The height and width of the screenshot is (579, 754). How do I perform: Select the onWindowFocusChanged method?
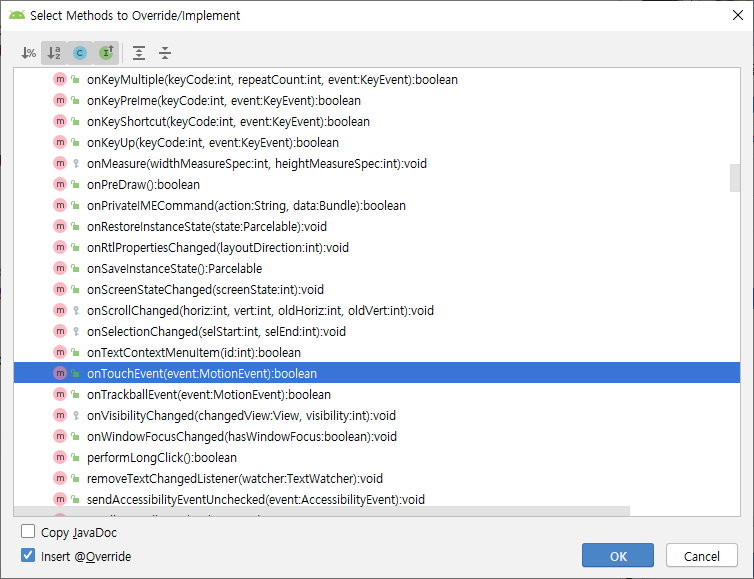pos(377,436)
